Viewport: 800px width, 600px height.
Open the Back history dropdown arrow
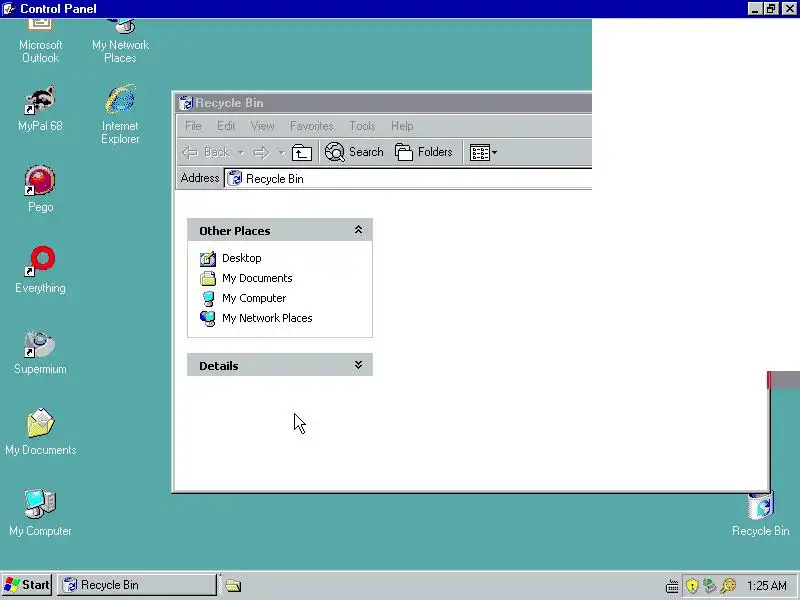pos(241,153)
